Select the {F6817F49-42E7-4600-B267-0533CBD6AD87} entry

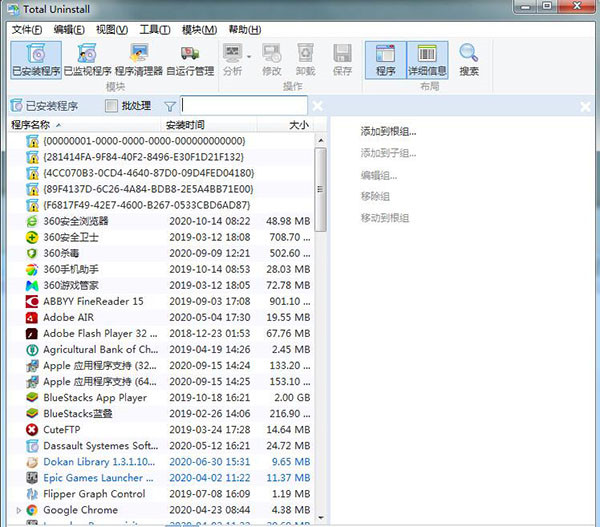point(147,205)
